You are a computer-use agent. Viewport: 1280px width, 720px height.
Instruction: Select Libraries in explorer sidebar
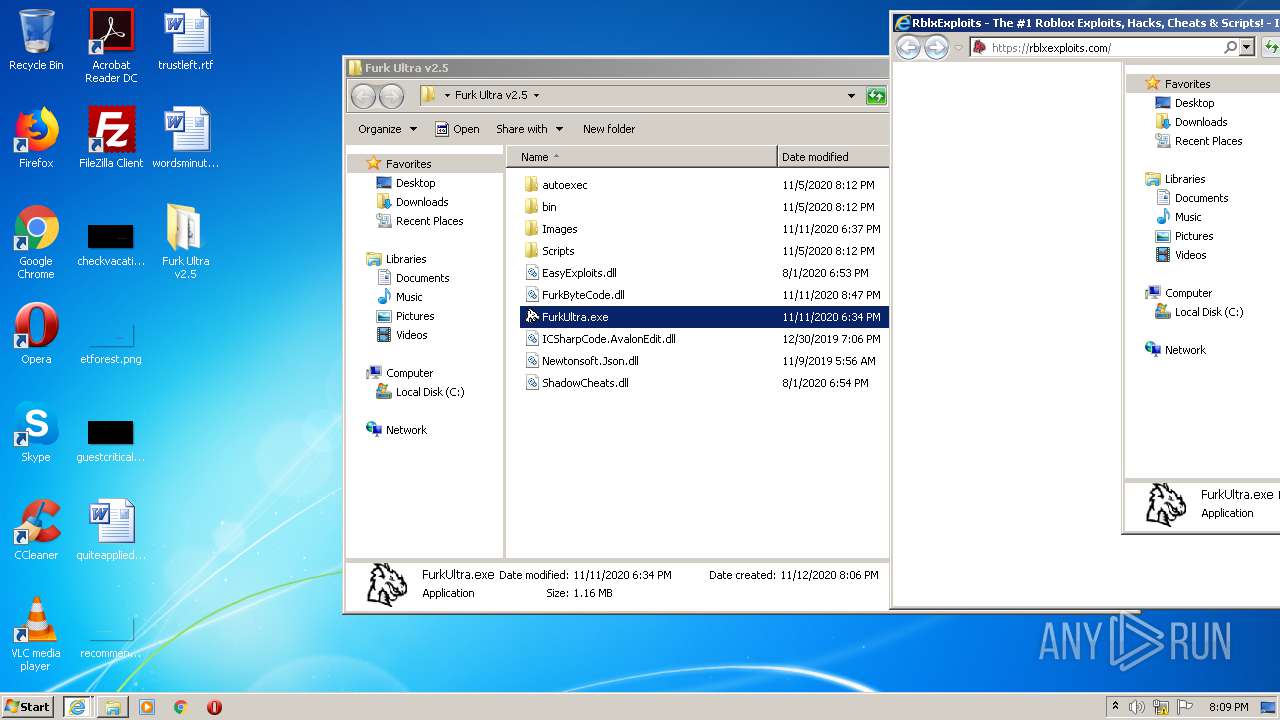pyautogui.click(x=406, y=259)
